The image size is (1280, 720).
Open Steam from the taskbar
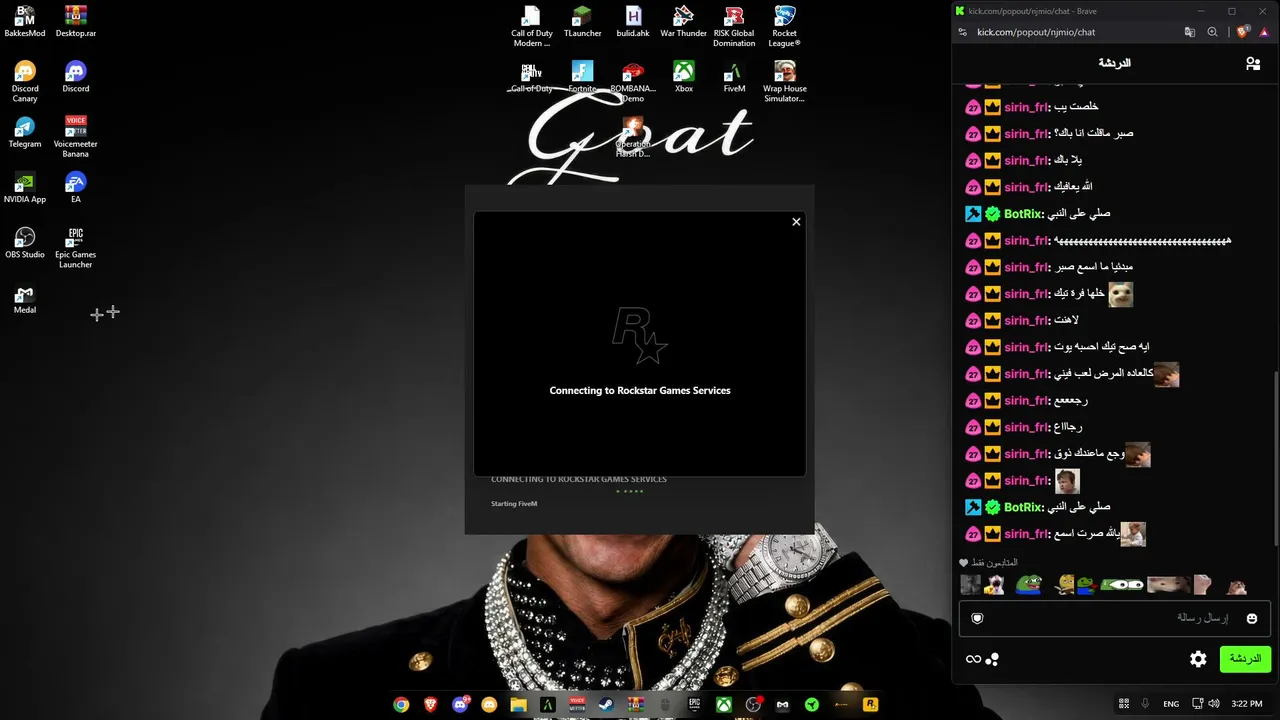coord(606,704)
